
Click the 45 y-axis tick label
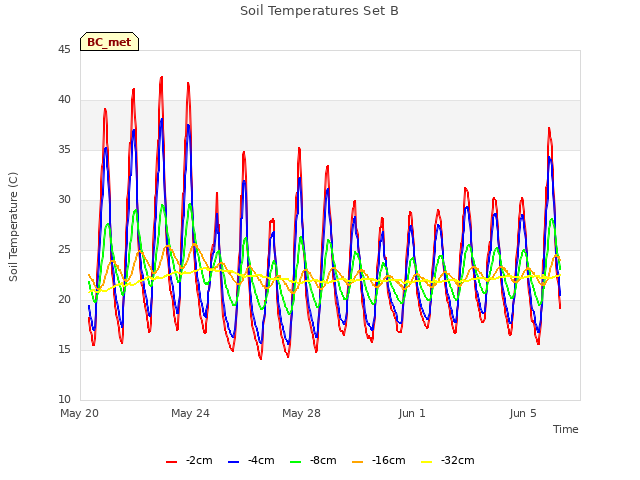click(x=64, y=50)
